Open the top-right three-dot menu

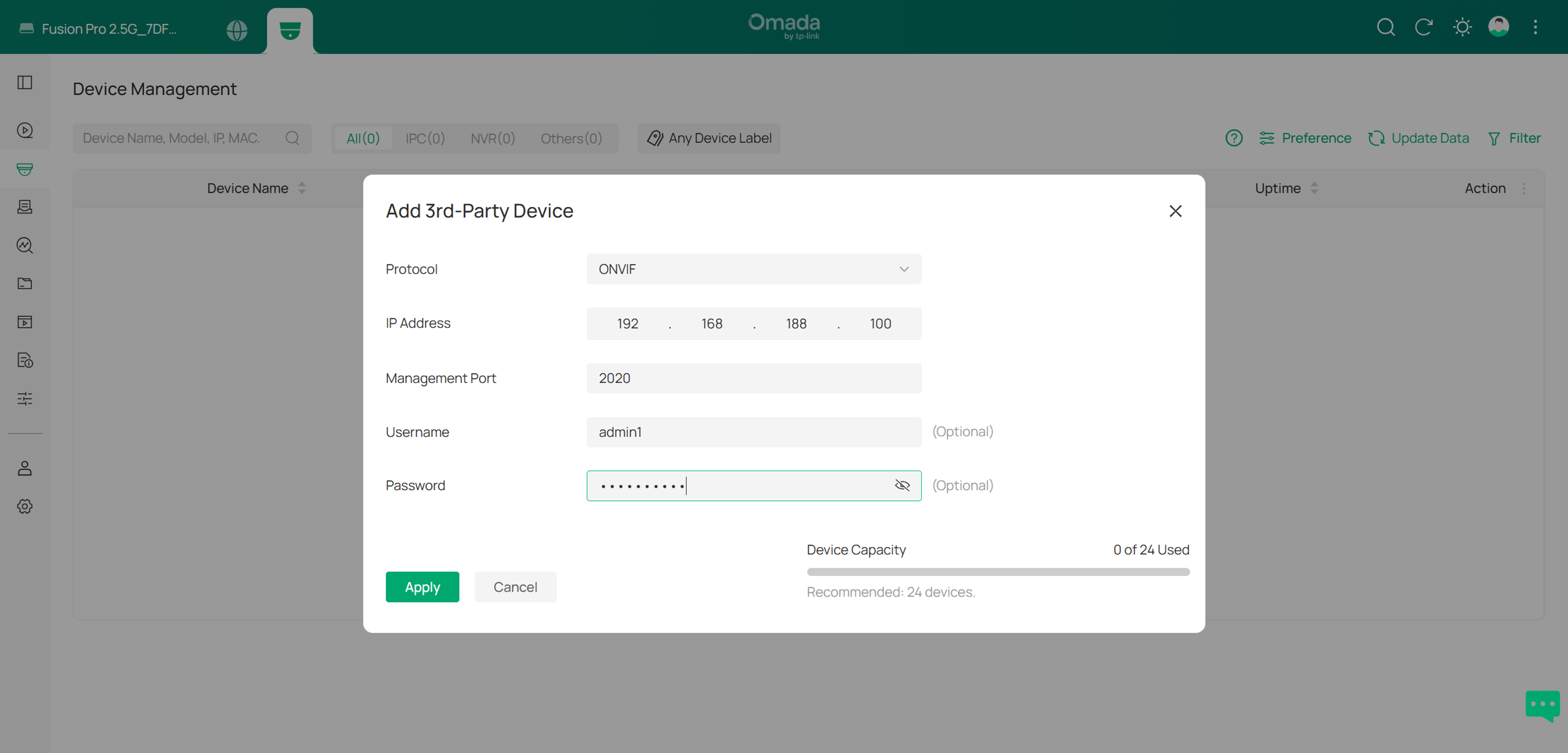pos(1535,27)
